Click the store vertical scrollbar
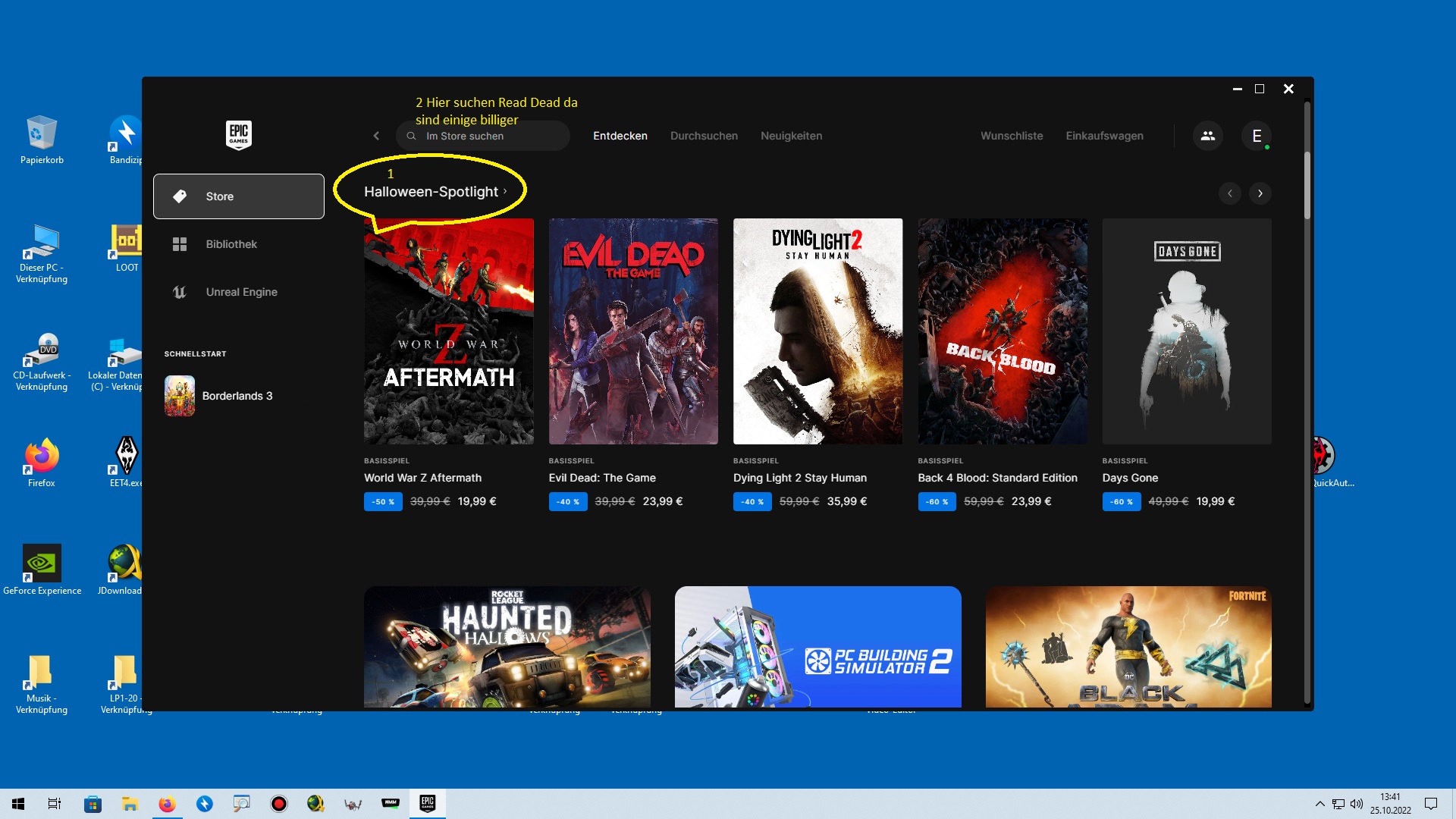Image resolution: width=1456 pixels, height=819 pixels. click(x=1307, y=186)
